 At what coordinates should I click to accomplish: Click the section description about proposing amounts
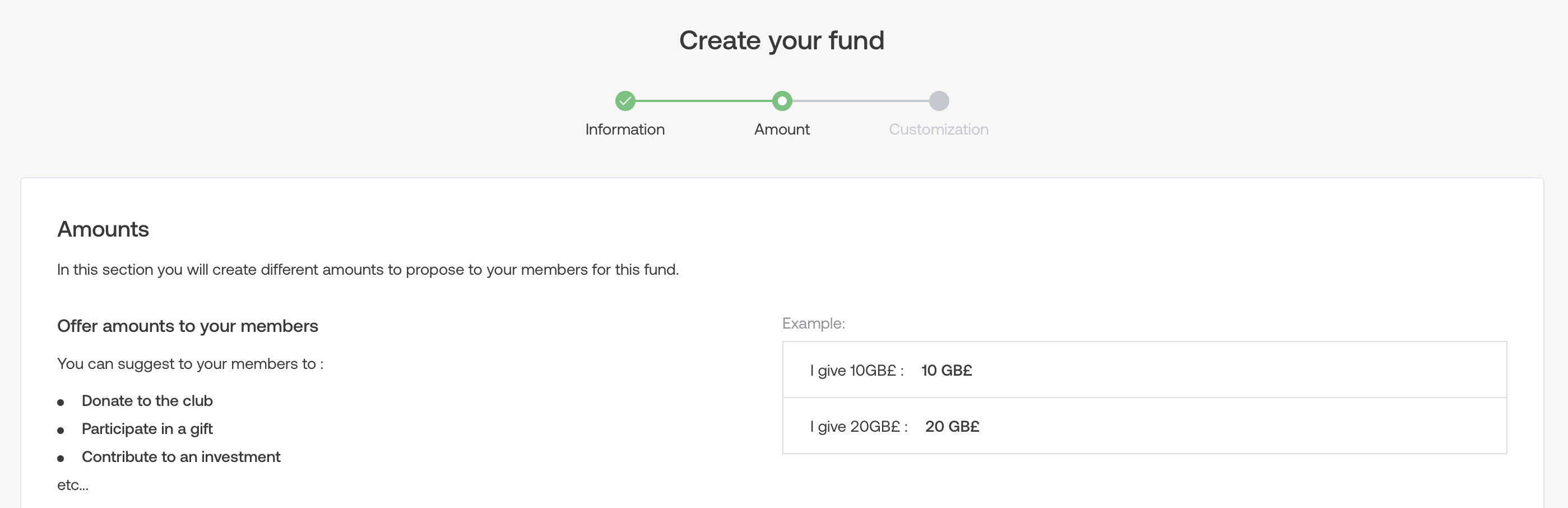tap(368, 269)
